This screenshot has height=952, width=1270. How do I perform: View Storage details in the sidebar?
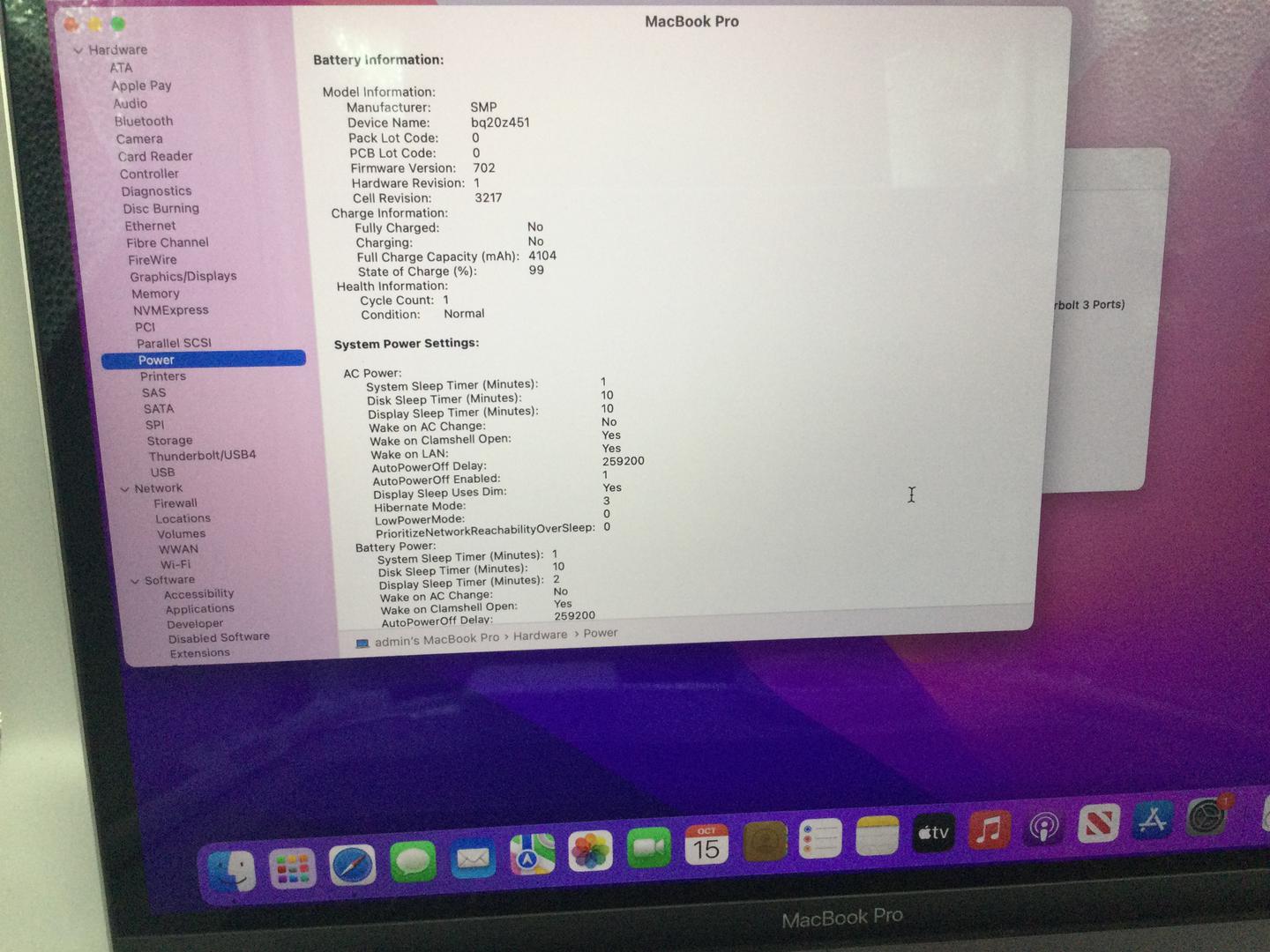pyautogui.click(x=169, y=441)
